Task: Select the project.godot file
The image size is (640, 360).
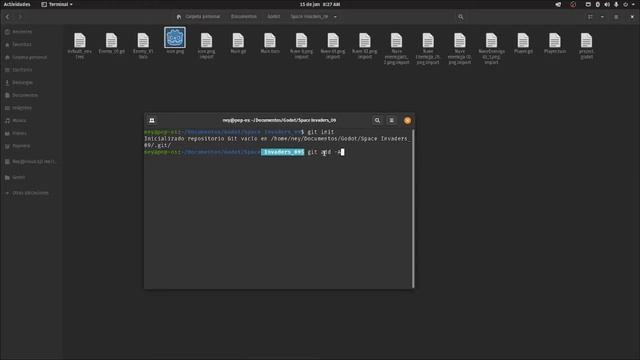Action: (587, 46)
